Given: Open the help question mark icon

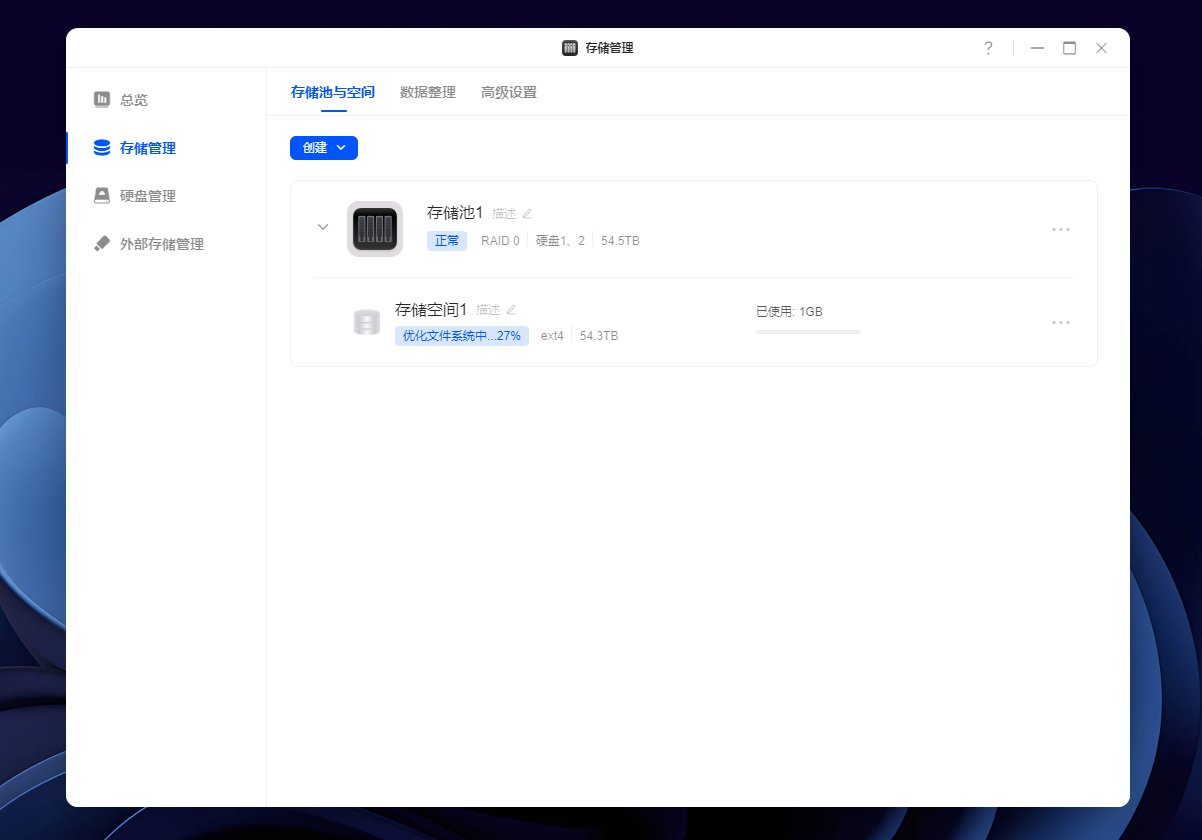Looking at the screenshot, I should [x=988, y=48].
